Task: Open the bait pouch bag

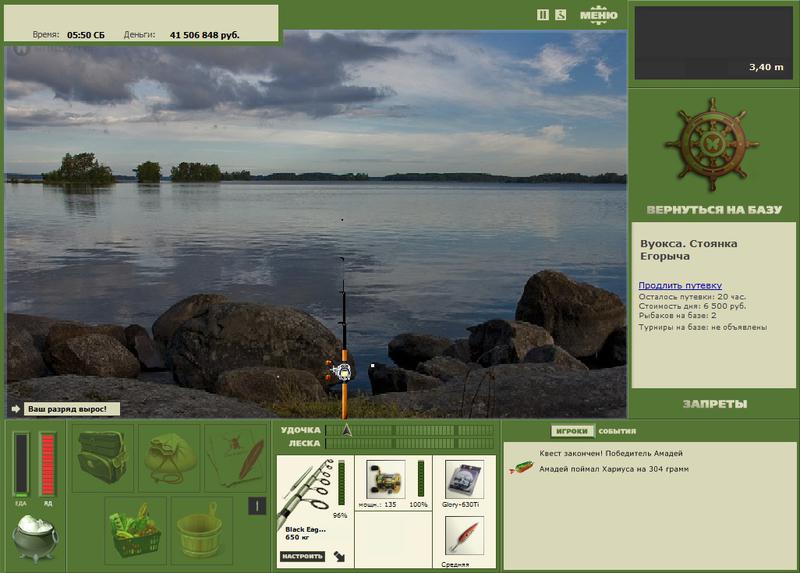Action: click(169, 458)
